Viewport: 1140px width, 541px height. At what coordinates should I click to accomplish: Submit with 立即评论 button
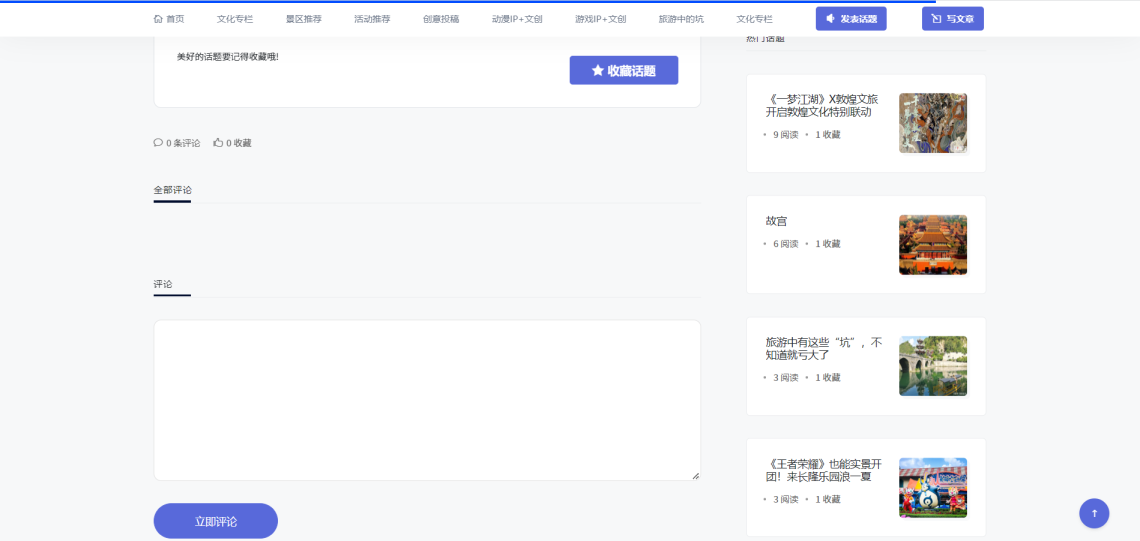[216, 521]
